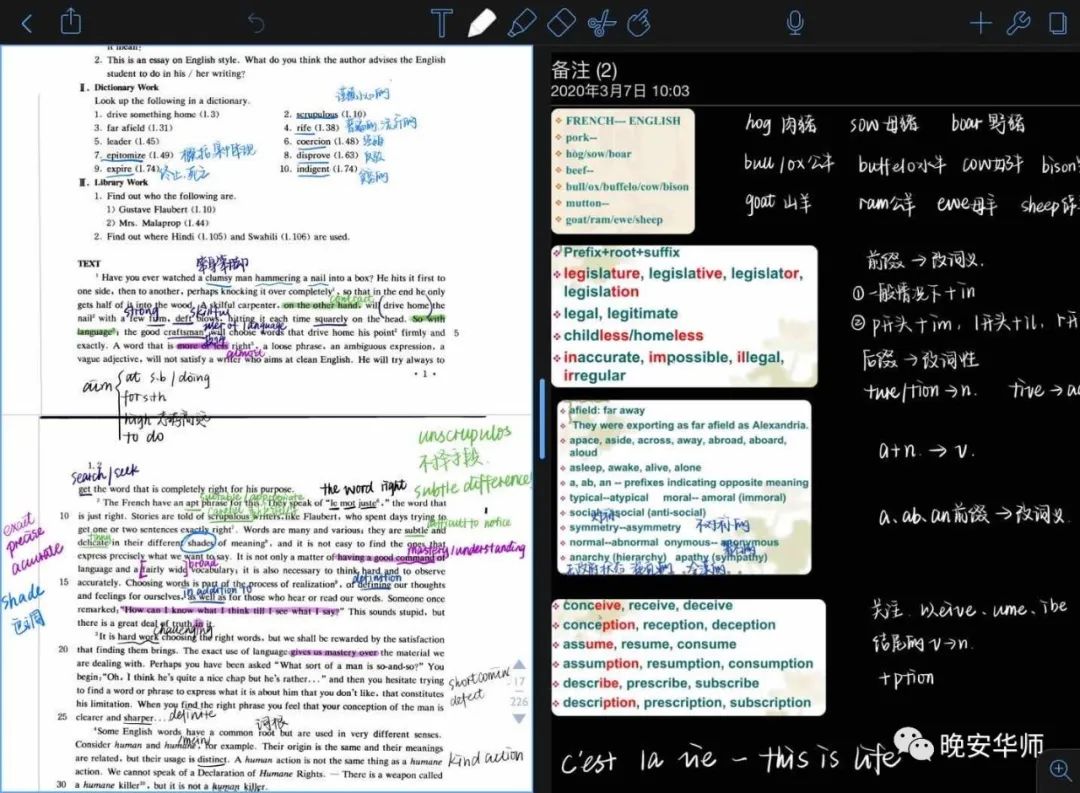Tap the Prefix+root+suffix slide image
This screenshot has height=793, width=1080.
click(x=684, y=316)
